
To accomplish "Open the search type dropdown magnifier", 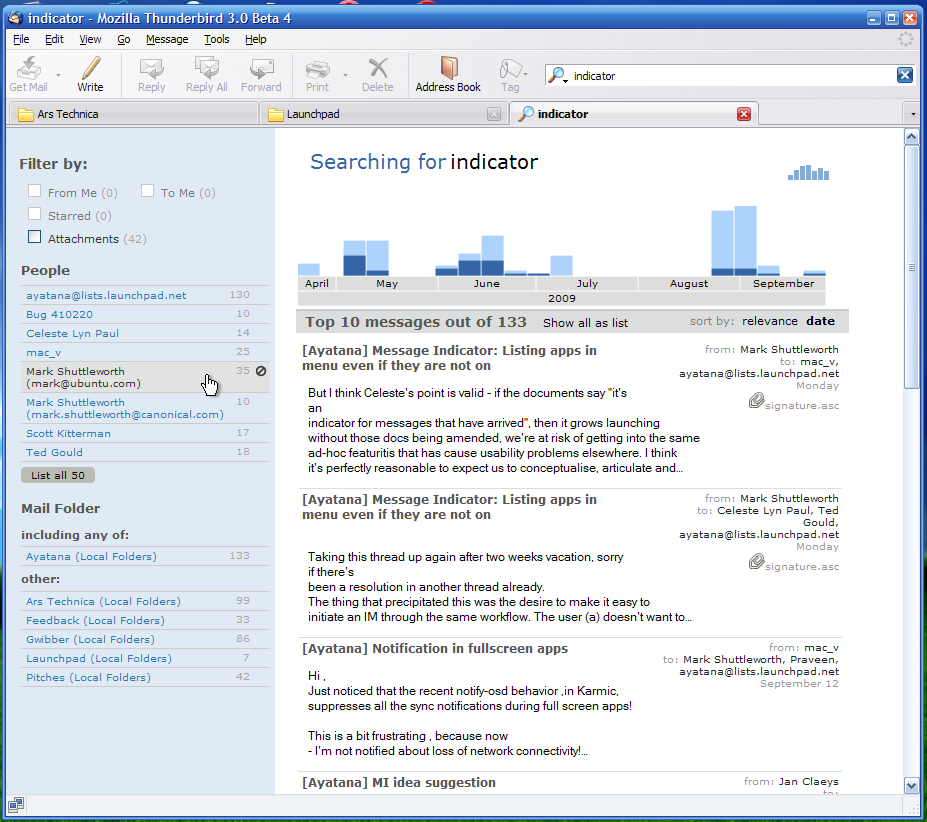I will 557,76.
